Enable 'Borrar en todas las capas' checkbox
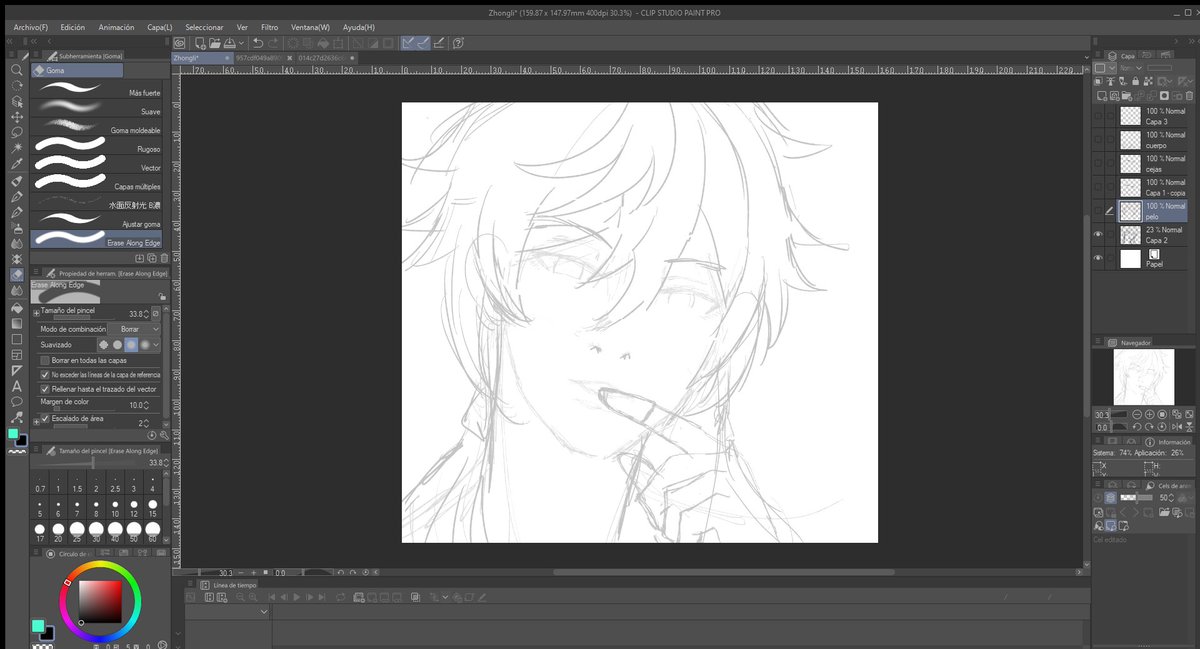The width and height of the screenshot is (1200, 649). tap(45, 360)
